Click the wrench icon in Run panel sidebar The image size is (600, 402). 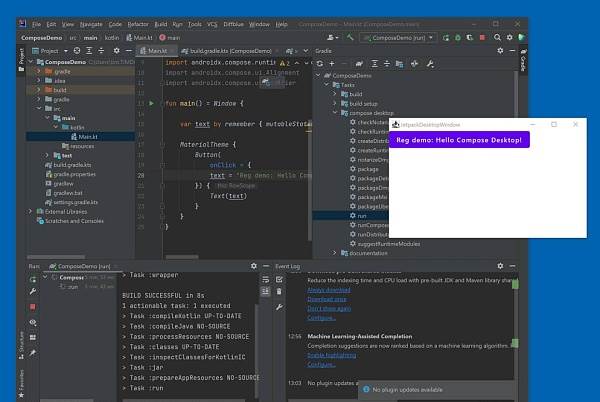33,292
